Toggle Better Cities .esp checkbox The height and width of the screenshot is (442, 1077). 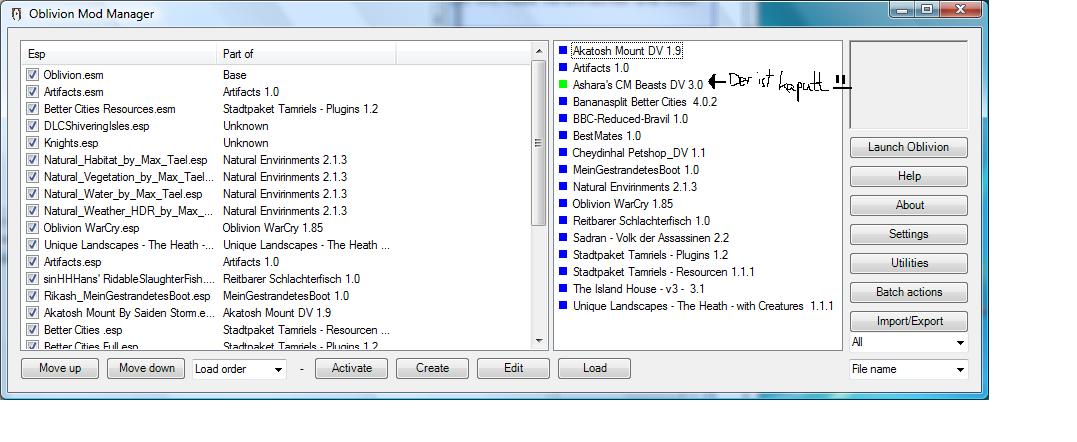(32, 330)
